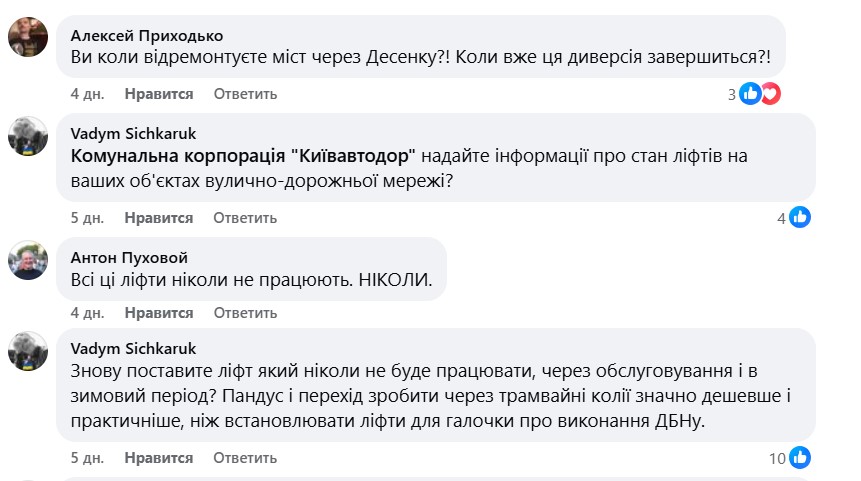861x481 pixels.
Task: Click Vadym's avatar beside the ДБНу comment
Action: tap(28, 351)
